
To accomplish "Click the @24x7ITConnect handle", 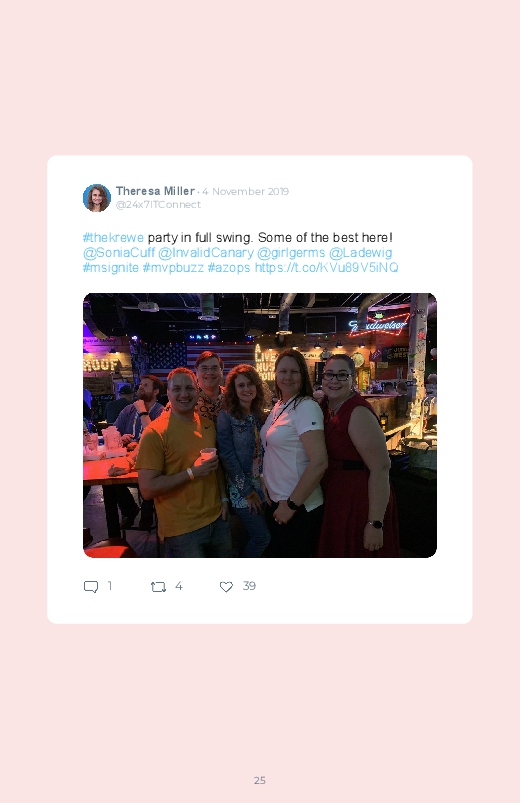I will [x=158, y=204].
